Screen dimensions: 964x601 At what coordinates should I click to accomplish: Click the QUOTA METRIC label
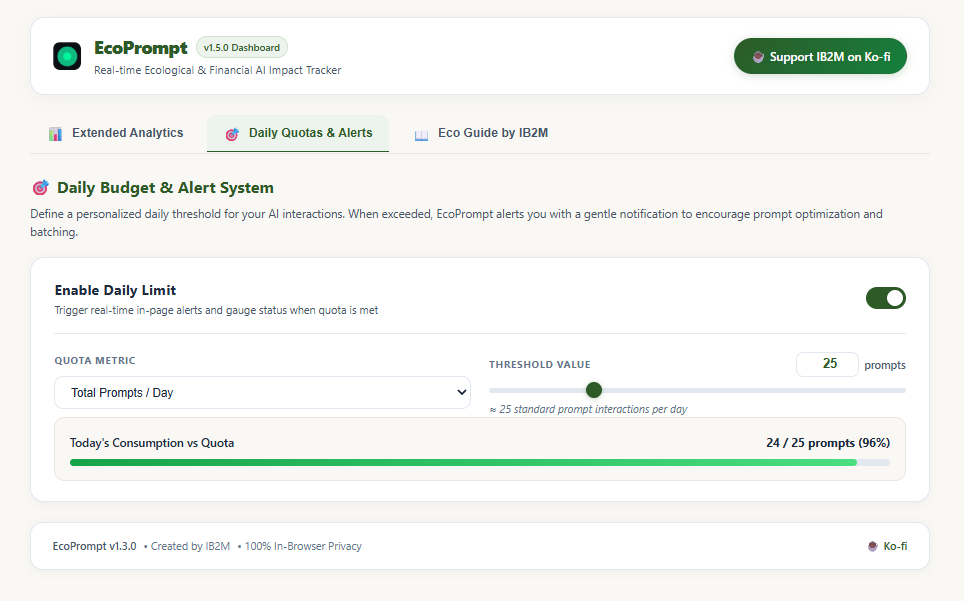pos(95,361)
